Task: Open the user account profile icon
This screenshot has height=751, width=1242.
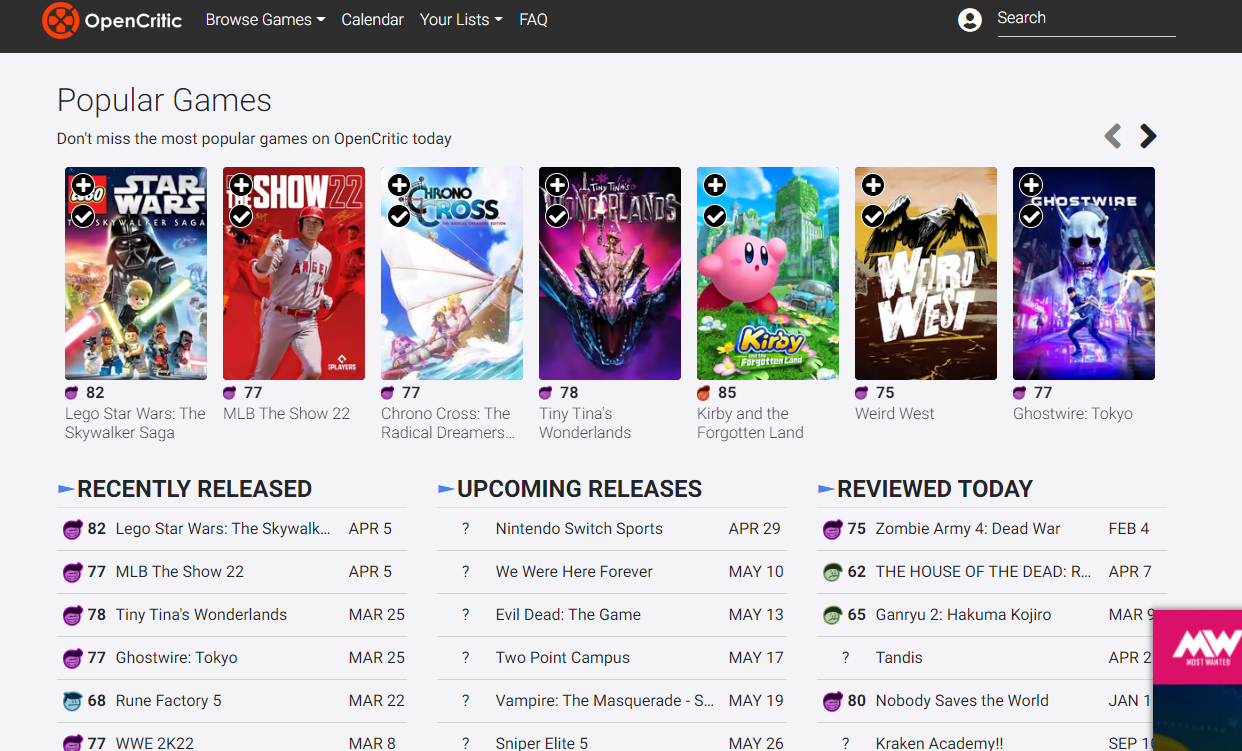Action: coord(969,20)
